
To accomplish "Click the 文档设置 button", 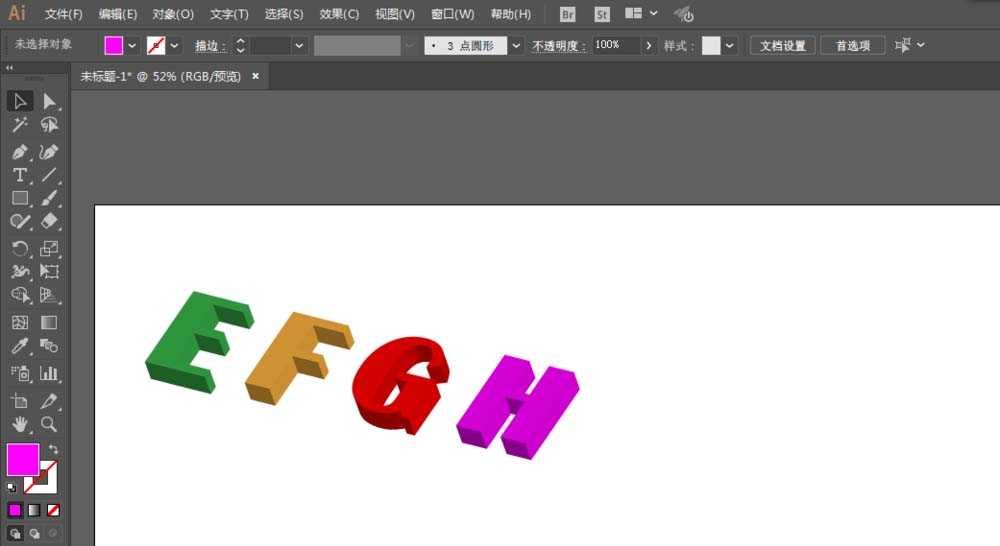I will pyautogui.click(x=783, y=46).
